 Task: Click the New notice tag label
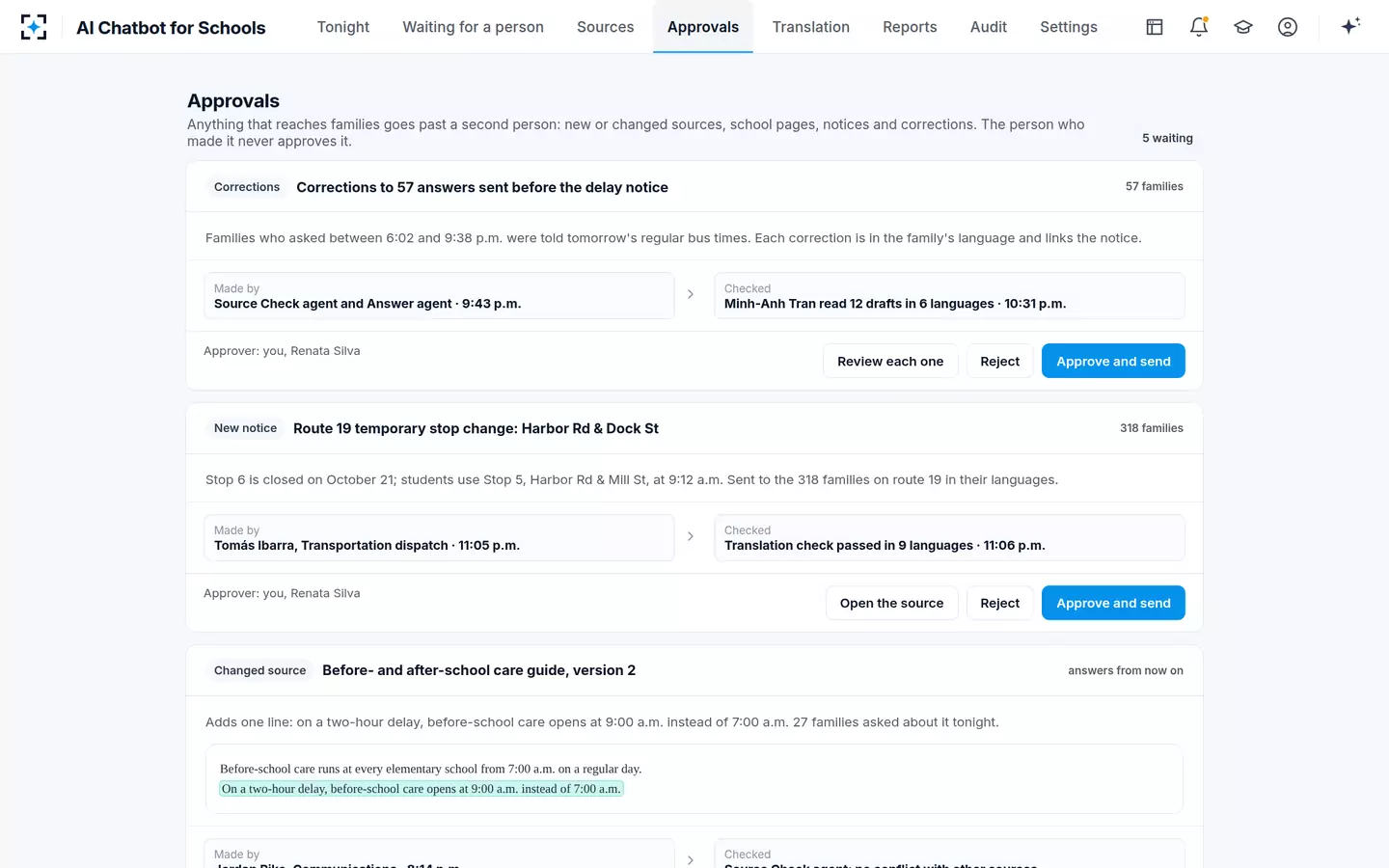coord(245,428)
